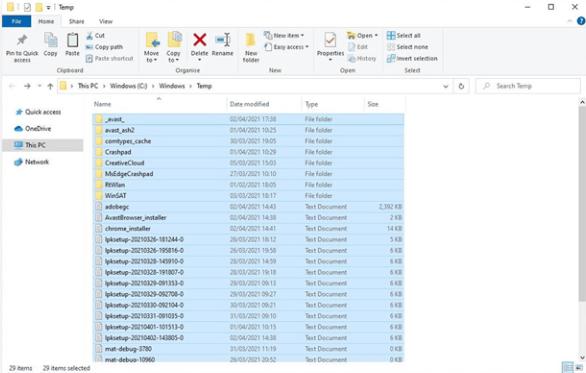Click Select all in ribbon
The height and width of the screenshot is (373, 586).
coord(404,36)
